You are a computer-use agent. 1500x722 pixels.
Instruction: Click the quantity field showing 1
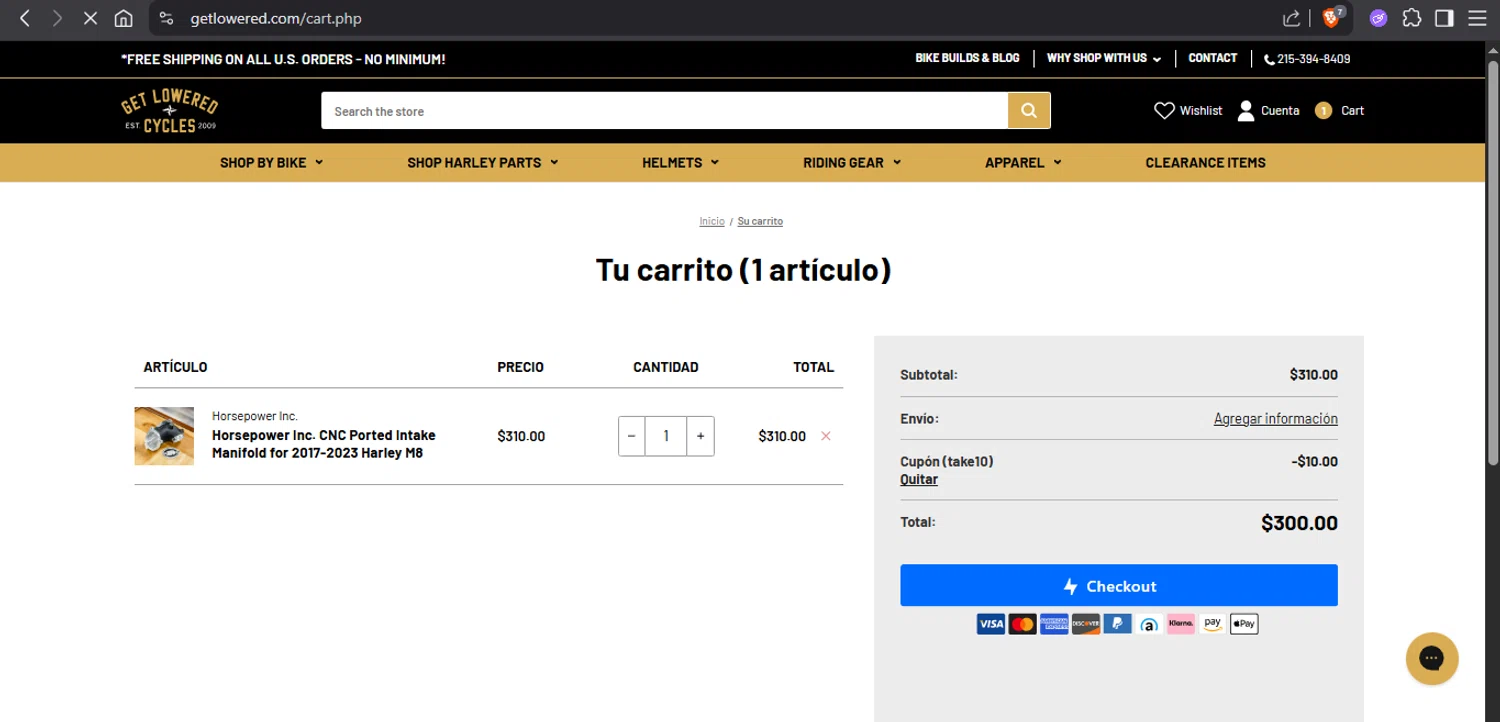666,436
